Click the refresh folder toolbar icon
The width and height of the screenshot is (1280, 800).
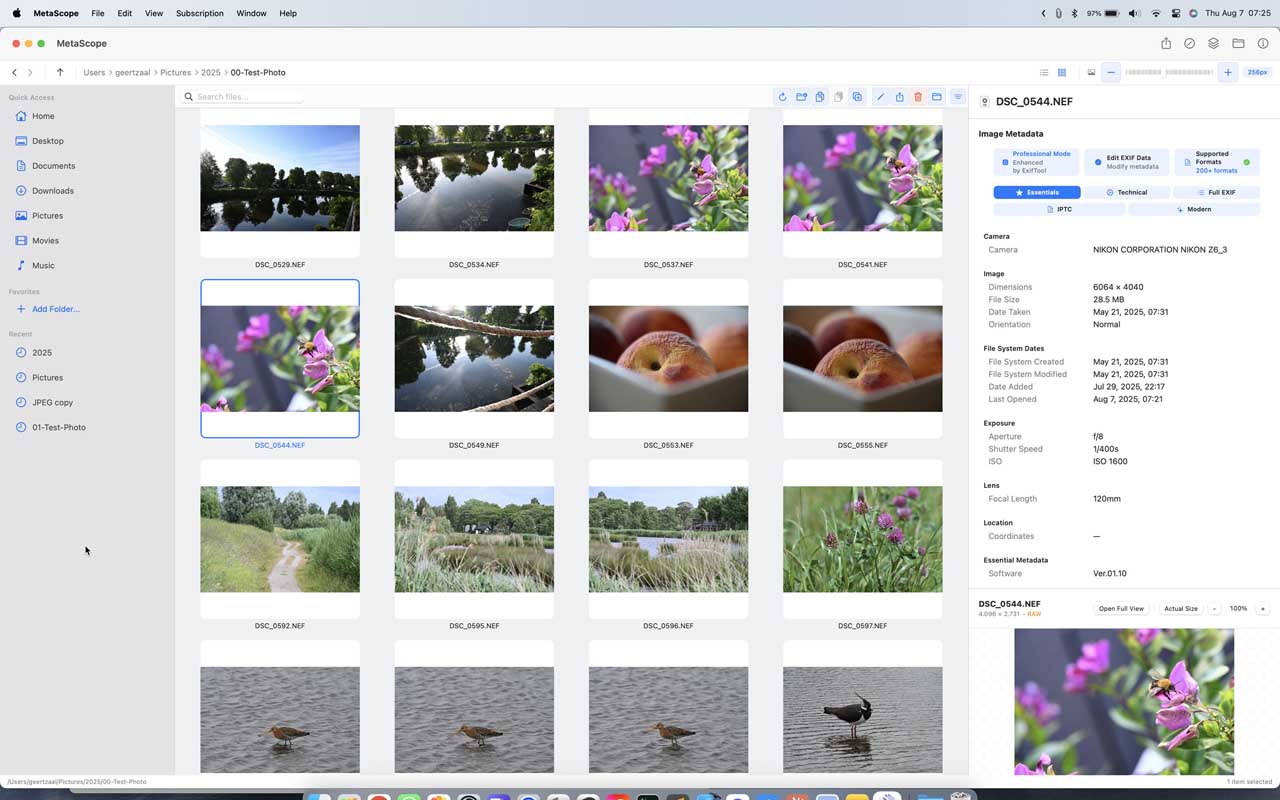click(782, 97)
